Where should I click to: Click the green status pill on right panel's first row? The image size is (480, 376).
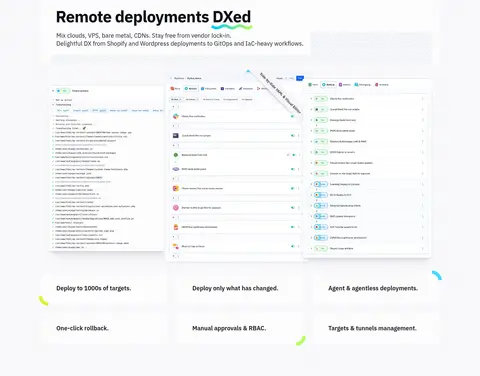[x=321, y=99]
